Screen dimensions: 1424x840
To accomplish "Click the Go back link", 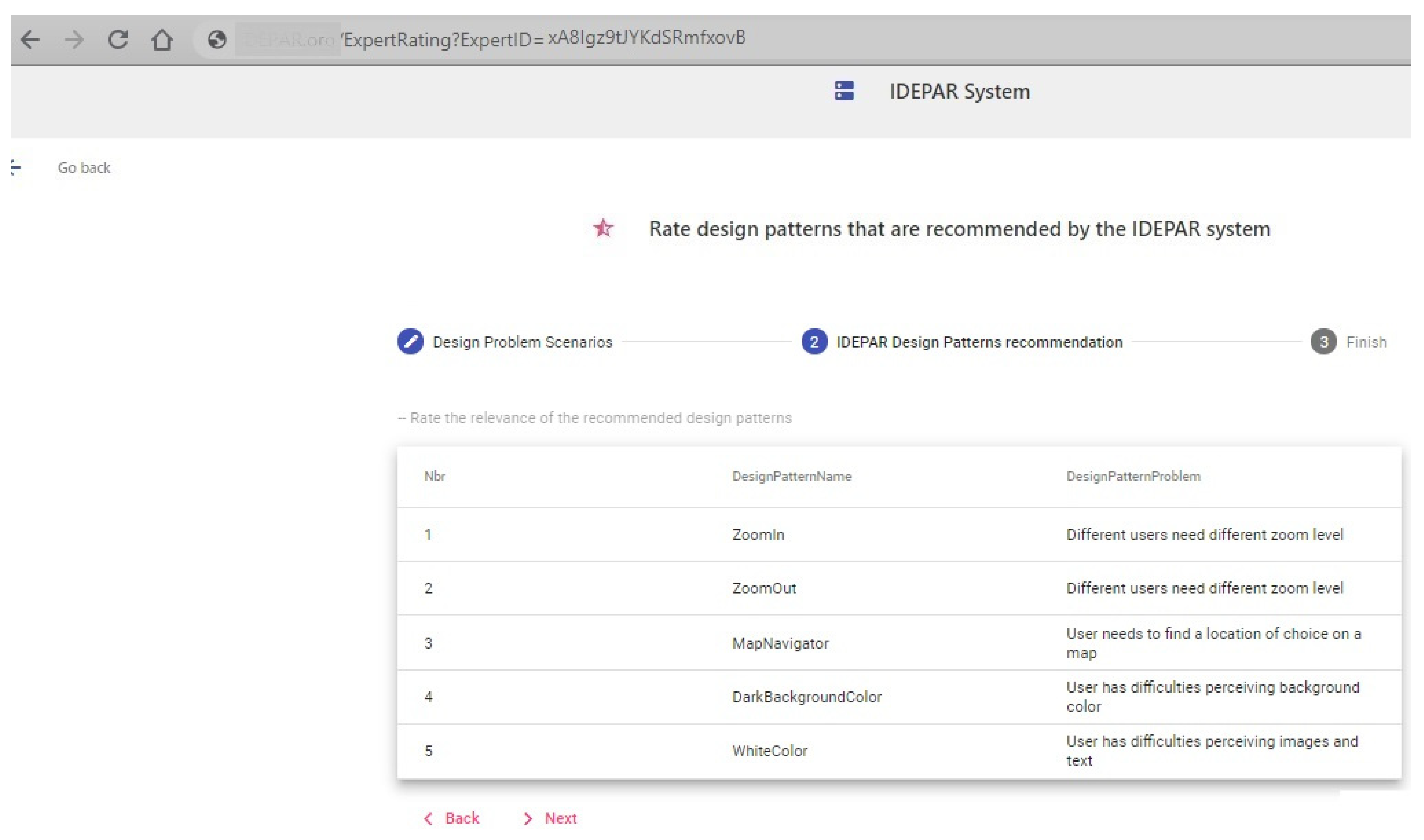I will pyautogui.click(x=84, y=168).
